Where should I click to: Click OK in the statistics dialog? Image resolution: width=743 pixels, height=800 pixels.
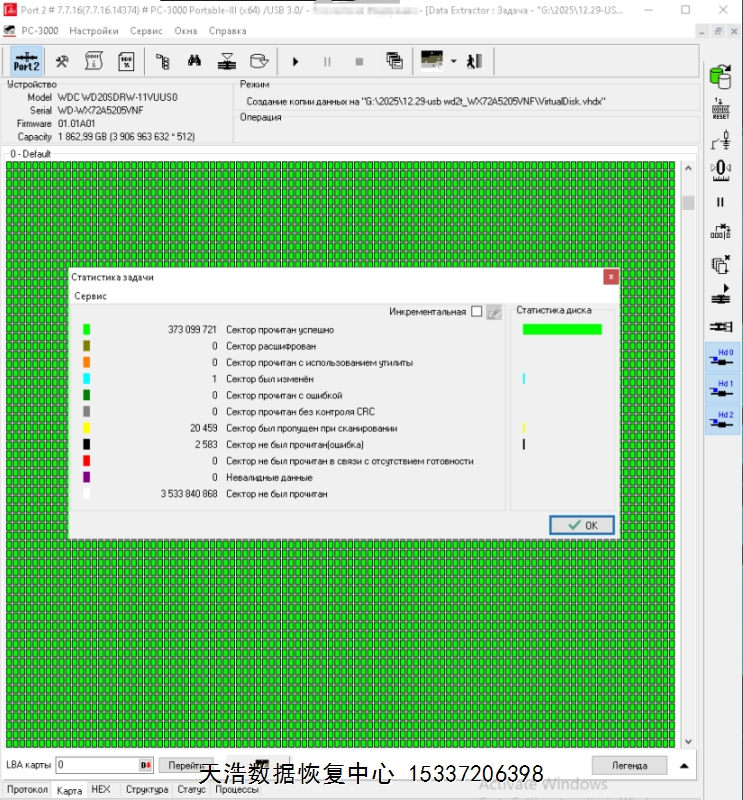coord(582,525)
